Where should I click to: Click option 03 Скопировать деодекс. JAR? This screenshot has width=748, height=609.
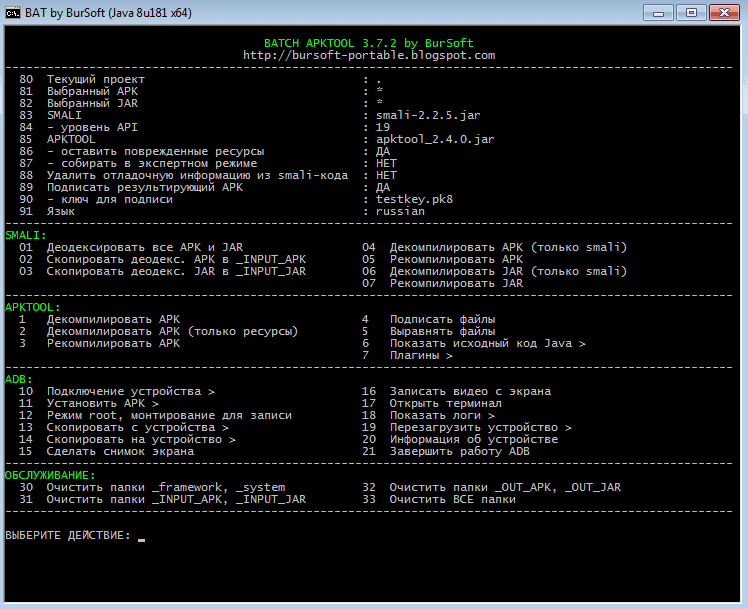click(163, 271)
